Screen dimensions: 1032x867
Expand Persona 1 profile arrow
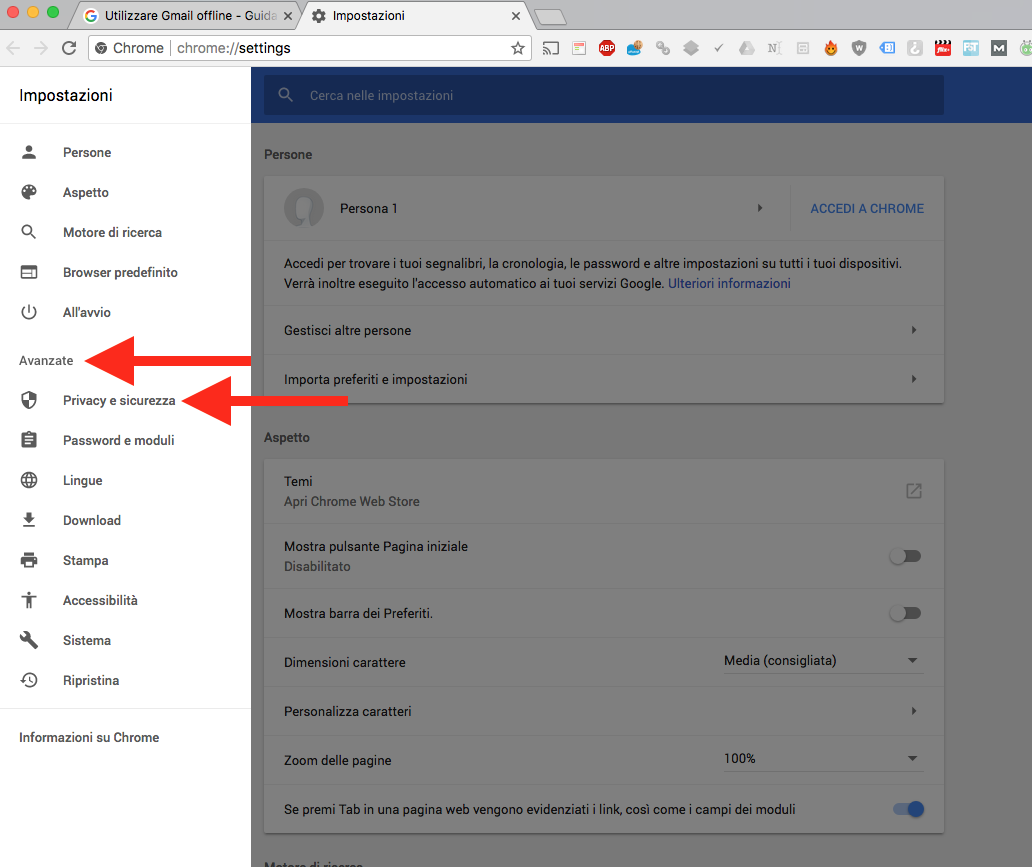pos(760,208)
